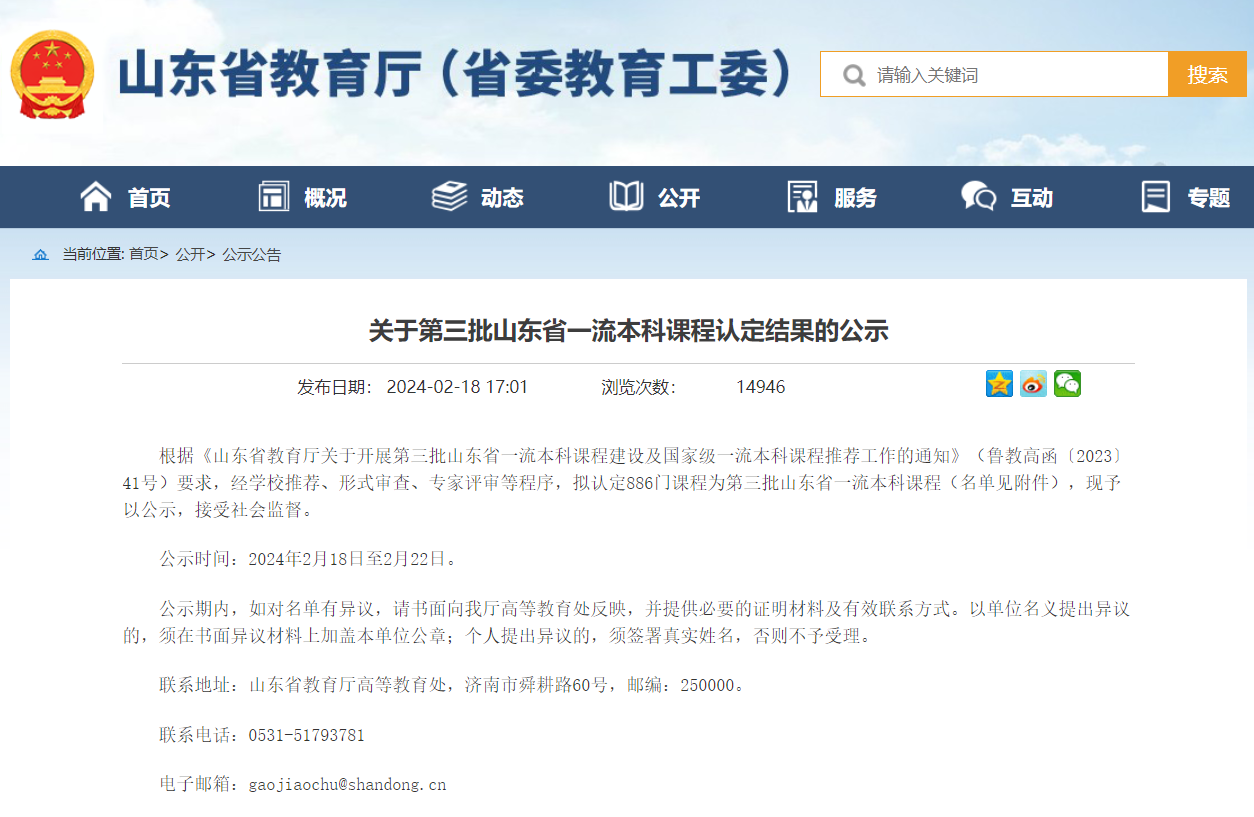The height and width of the screenshot is (817, 1254).
Task: Click the national emblem logo
Action: click(x=52, y=75)
